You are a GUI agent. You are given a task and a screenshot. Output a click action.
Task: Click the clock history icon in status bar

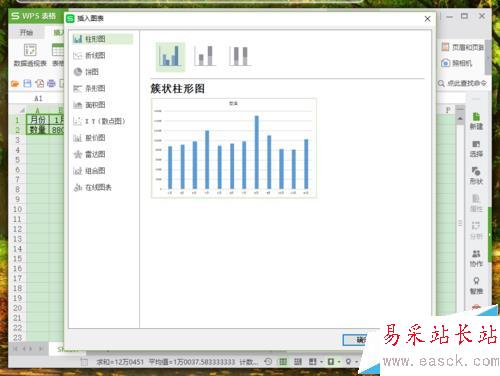[x=268, y=362]
